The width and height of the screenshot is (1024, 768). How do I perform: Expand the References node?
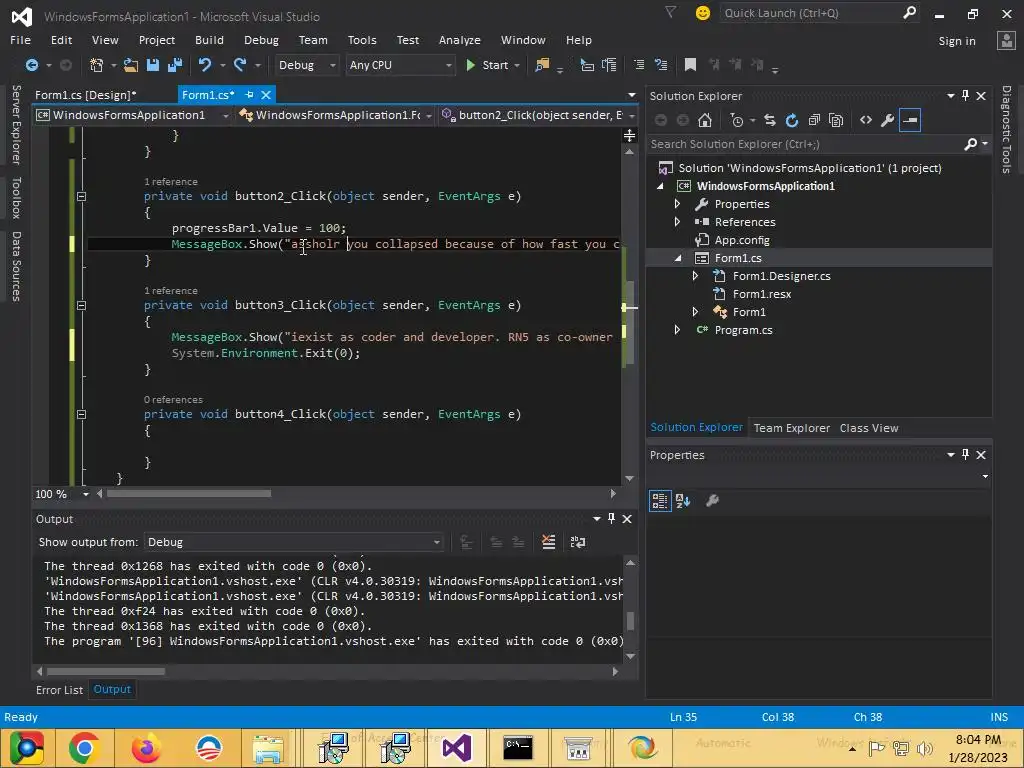[x=677, y=222]
